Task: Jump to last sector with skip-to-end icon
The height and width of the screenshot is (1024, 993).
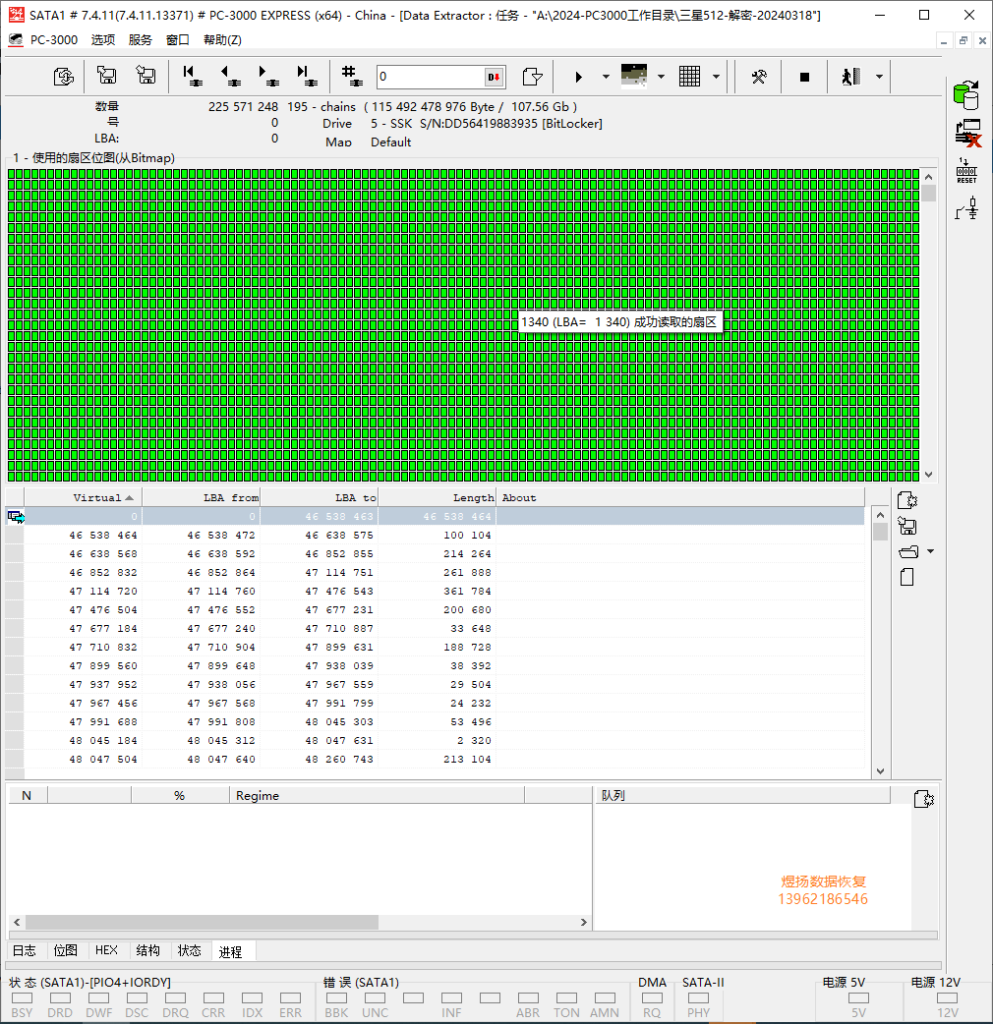Action: [306, 76]
